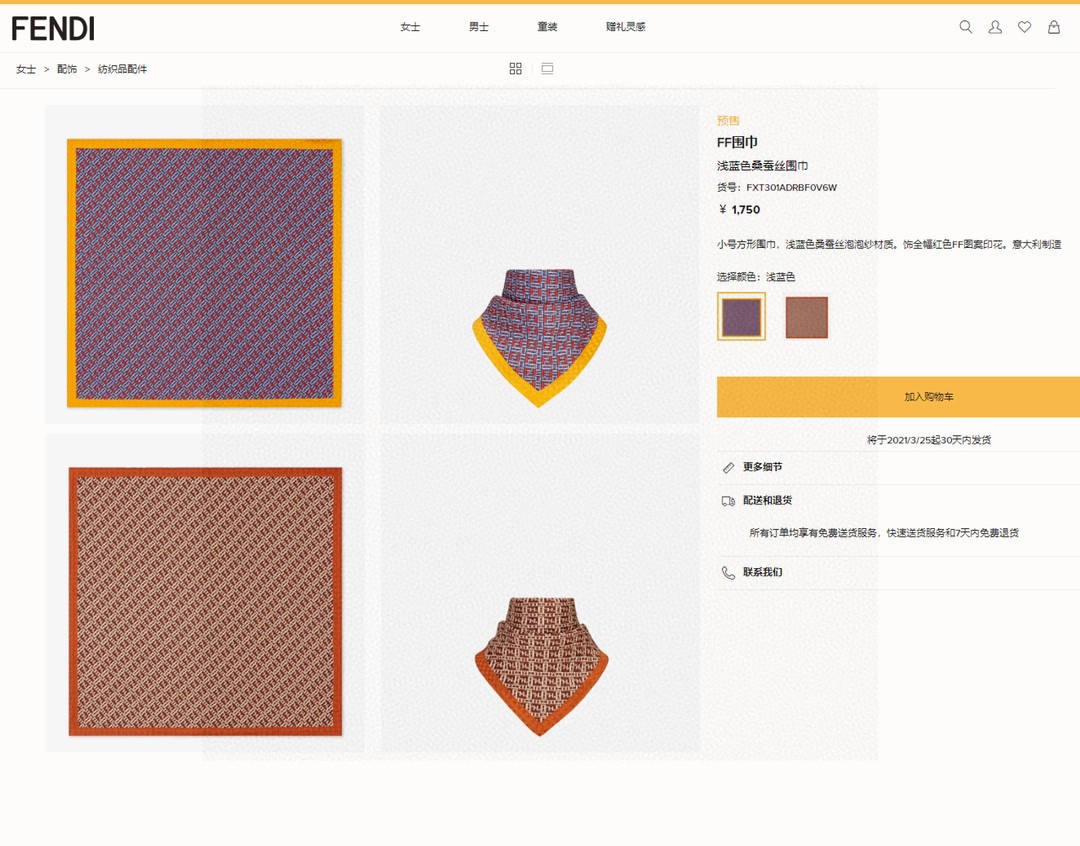Screen dimensions: 1080x846
Task: Click the FENDI logo
Action: (53, 28)
